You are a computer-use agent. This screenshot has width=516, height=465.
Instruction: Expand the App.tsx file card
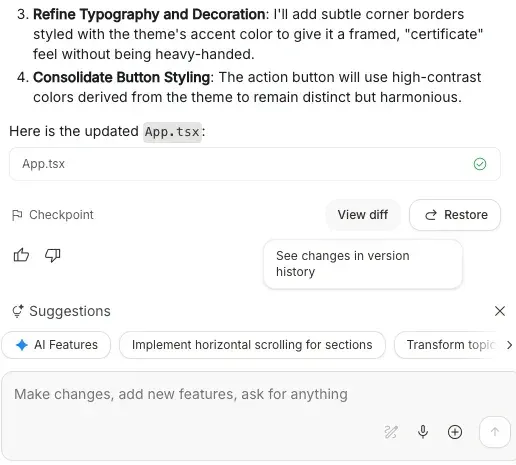click(x=255, y=164)
